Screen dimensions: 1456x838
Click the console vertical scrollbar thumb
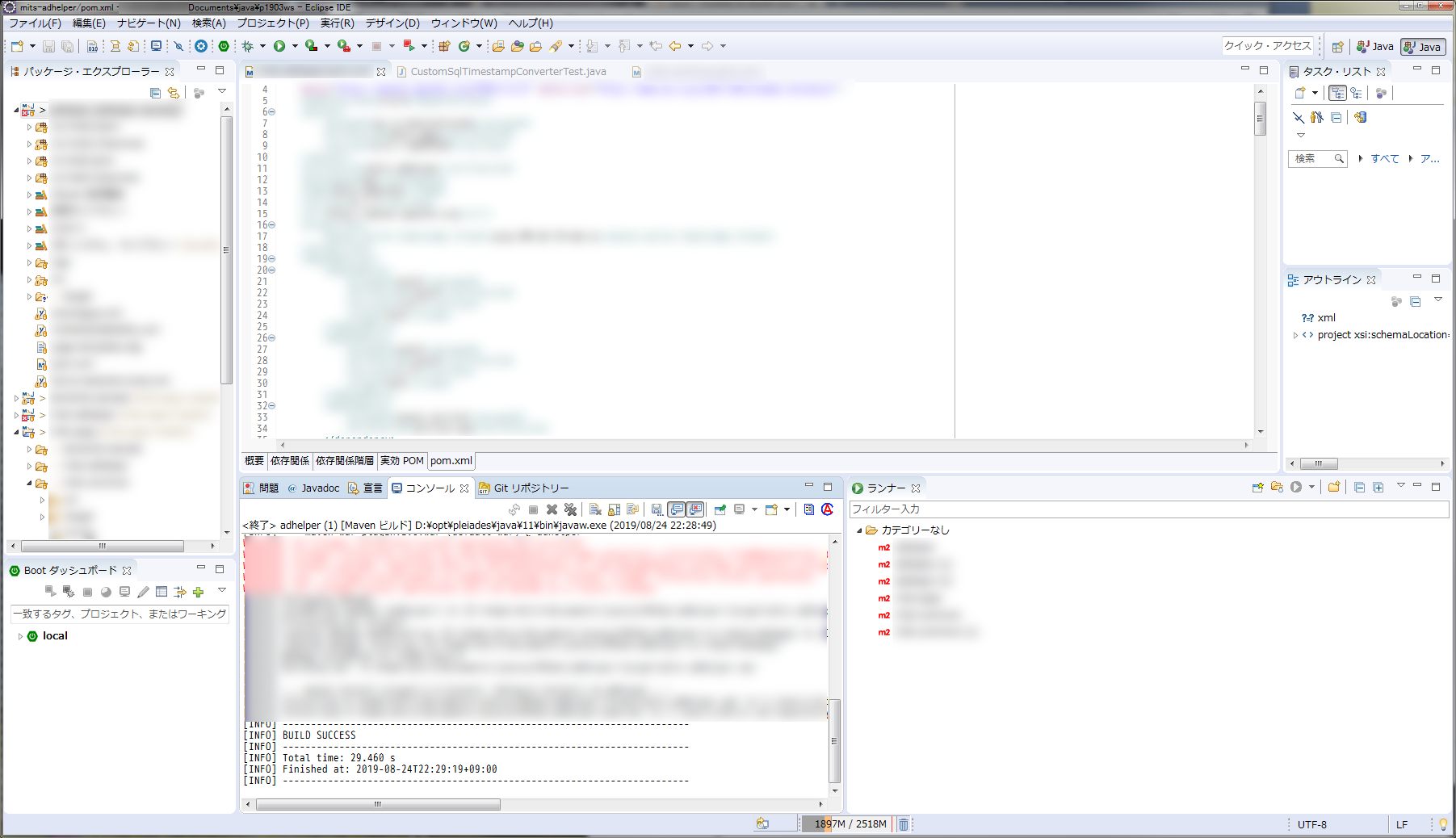pyautogui.click(x=835, y=740)
